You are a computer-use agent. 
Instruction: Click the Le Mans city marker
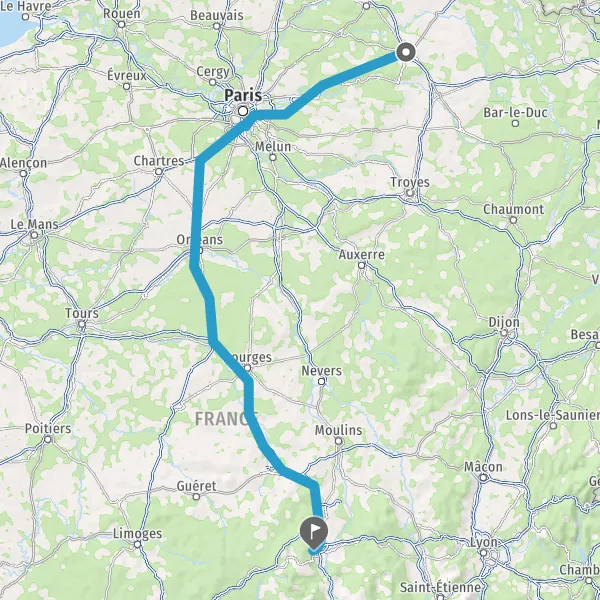click(34, 235)
